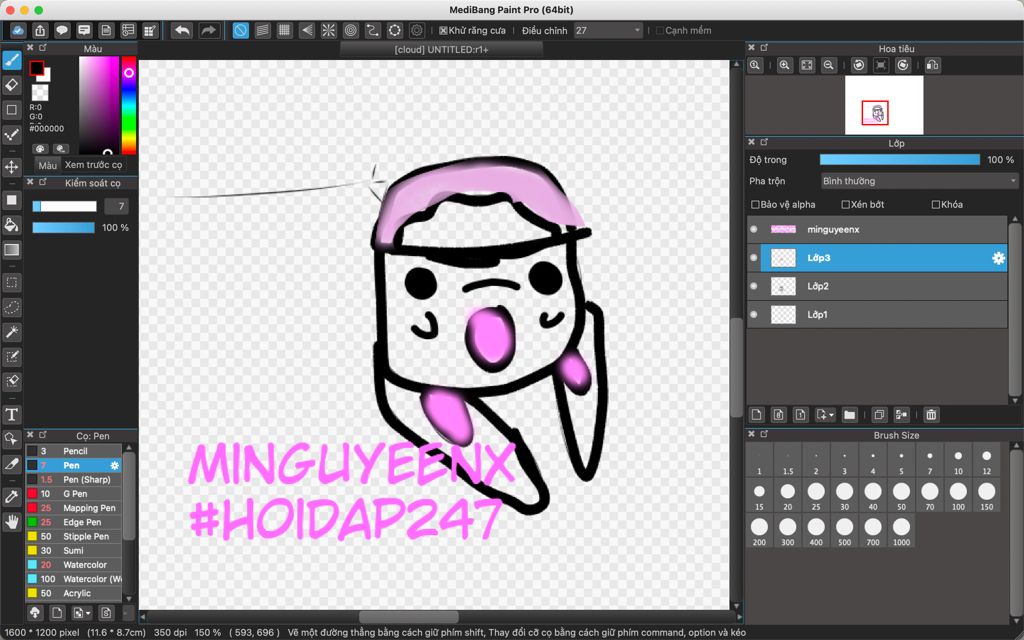This screenshot has width=1024, height=640.
Task: Choose brush size 1000 preset
Action: tap(901, 532)
